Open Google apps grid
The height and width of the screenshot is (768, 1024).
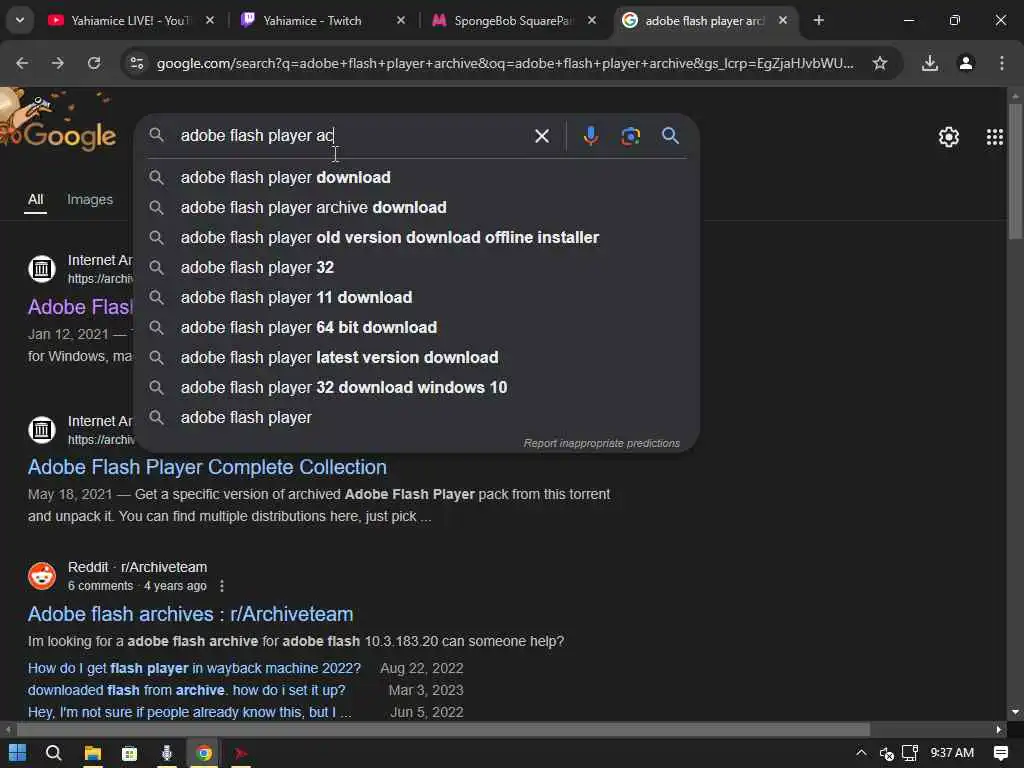995,136
